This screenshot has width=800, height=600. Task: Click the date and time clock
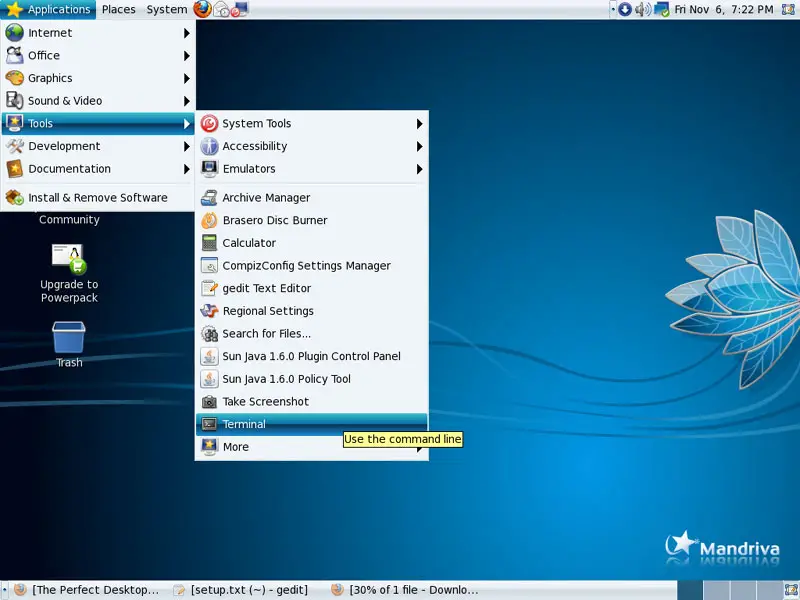coord(723,9)
